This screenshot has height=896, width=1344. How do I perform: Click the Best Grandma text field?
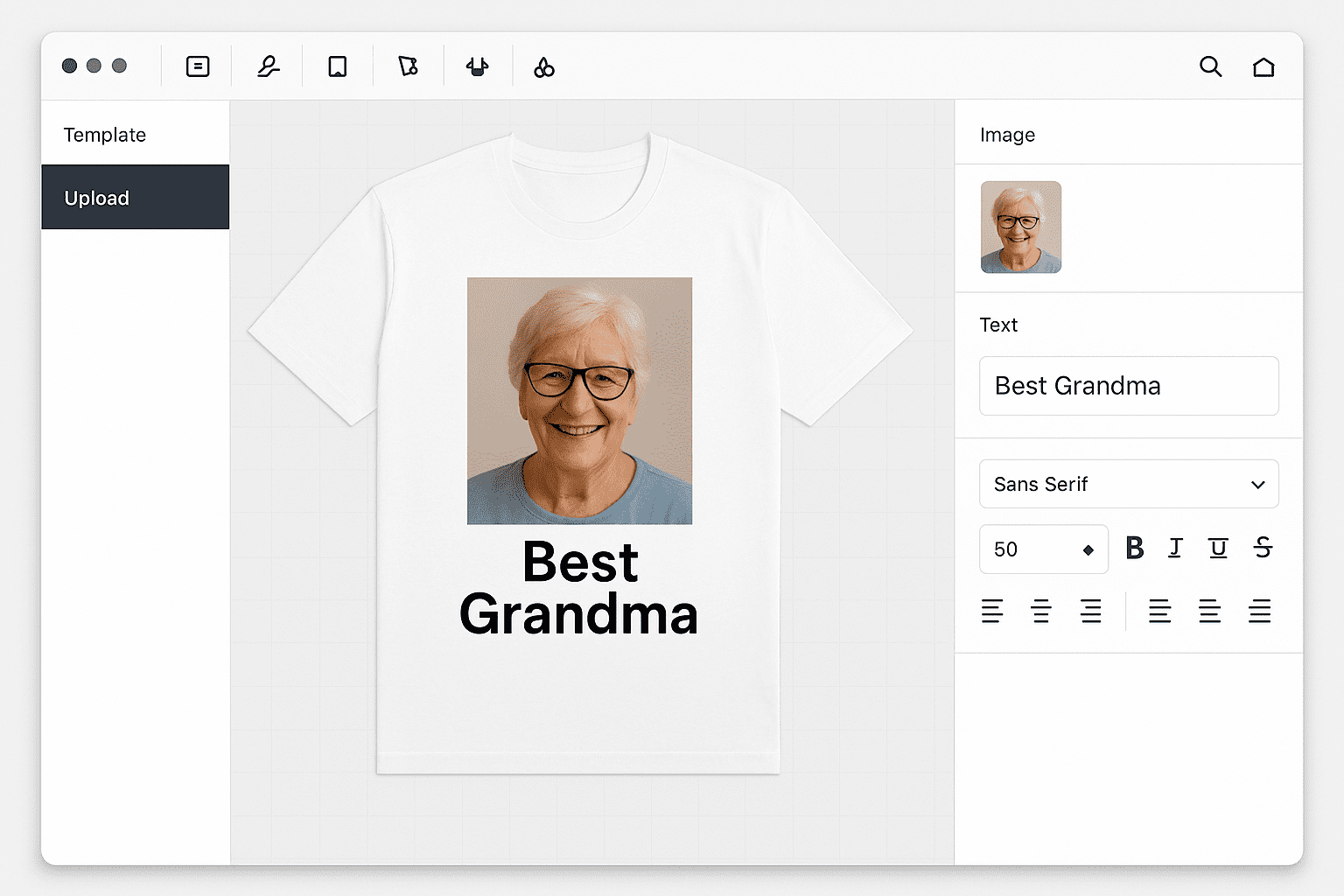pos(1129,386)
